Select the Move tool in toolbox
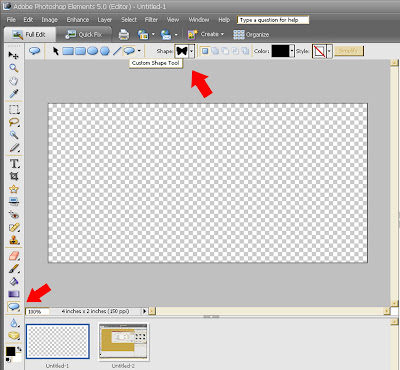The width and height of the screenshot is (400, 370). [x=13, y=55]
